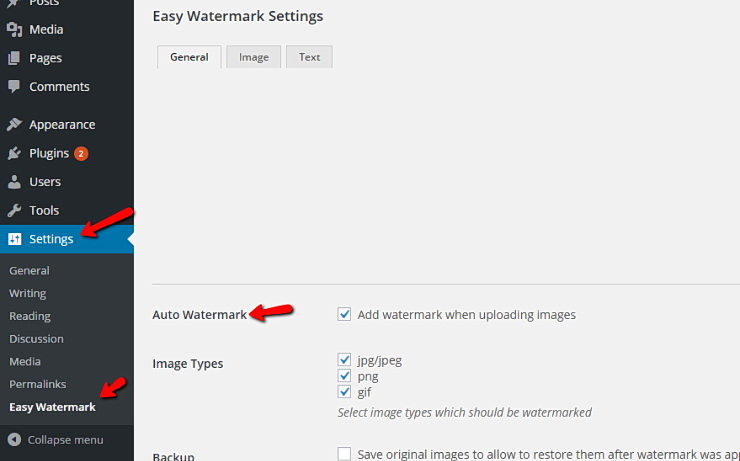Click the Users person icon
This screenshot has width=740, height=461.
tap(14, 182)
